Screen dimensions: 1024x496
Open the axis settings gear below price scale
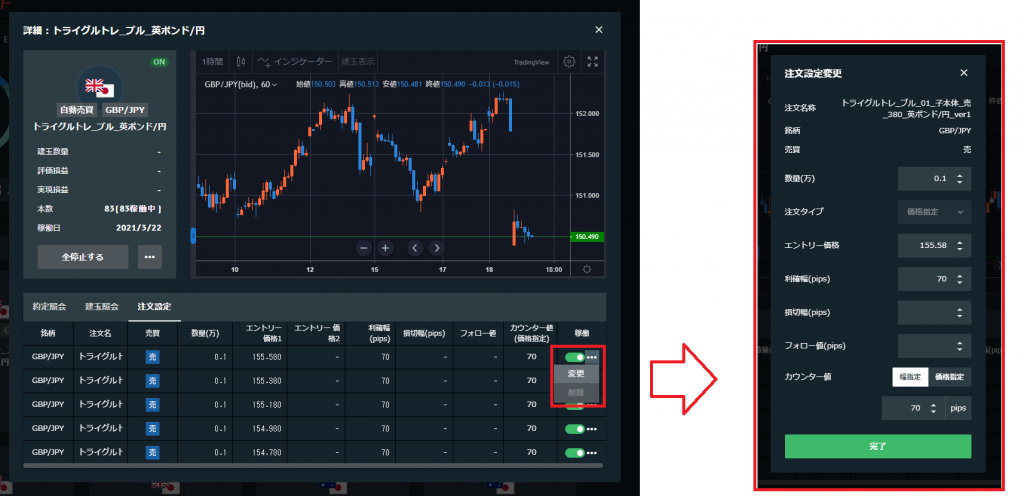tap(587, 270)
